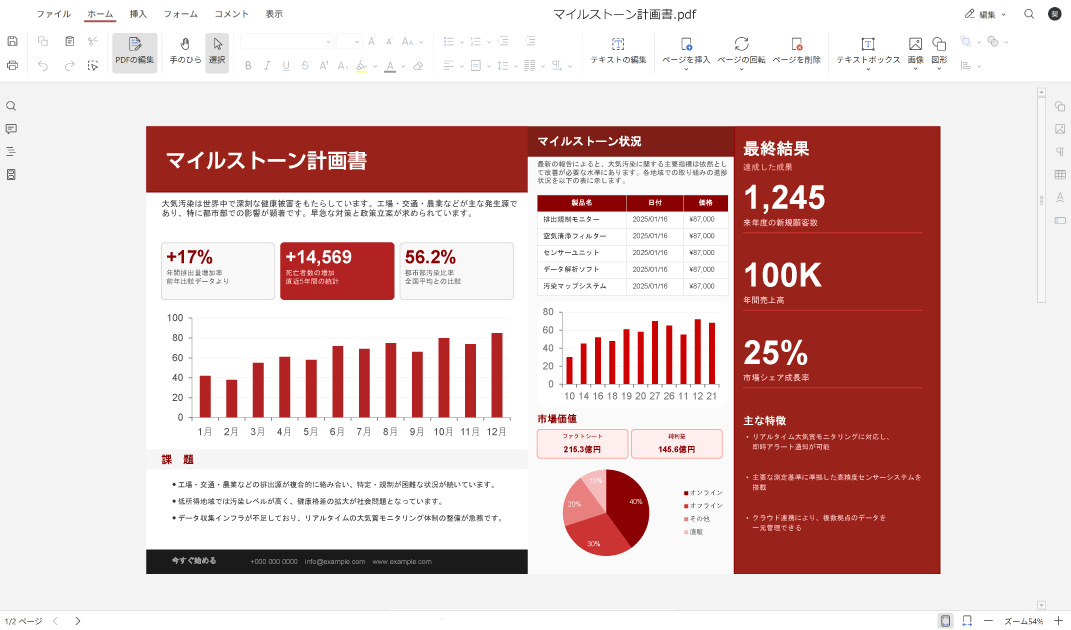Open the 編集 mode dropdown at top right
This screenshot has height=630, width=1071.
coord(985,14)
